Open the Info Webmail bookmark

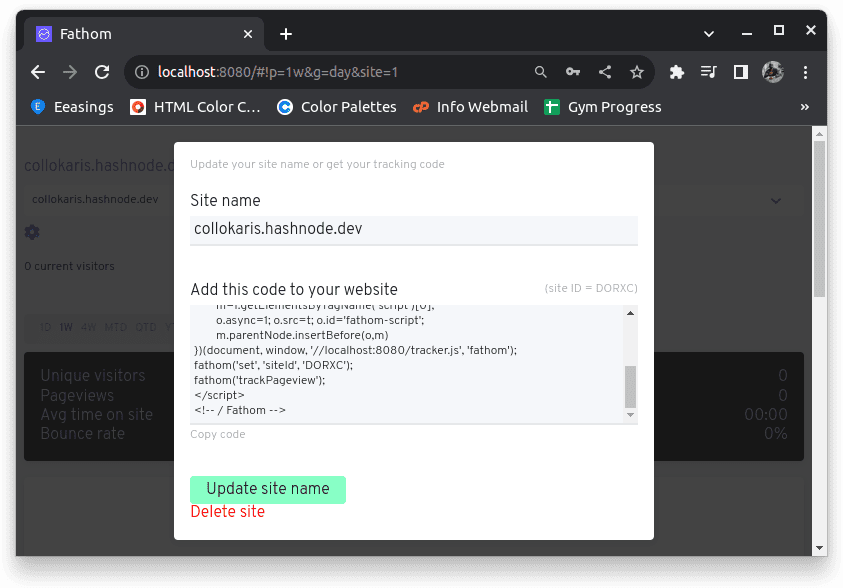[470, 107]
